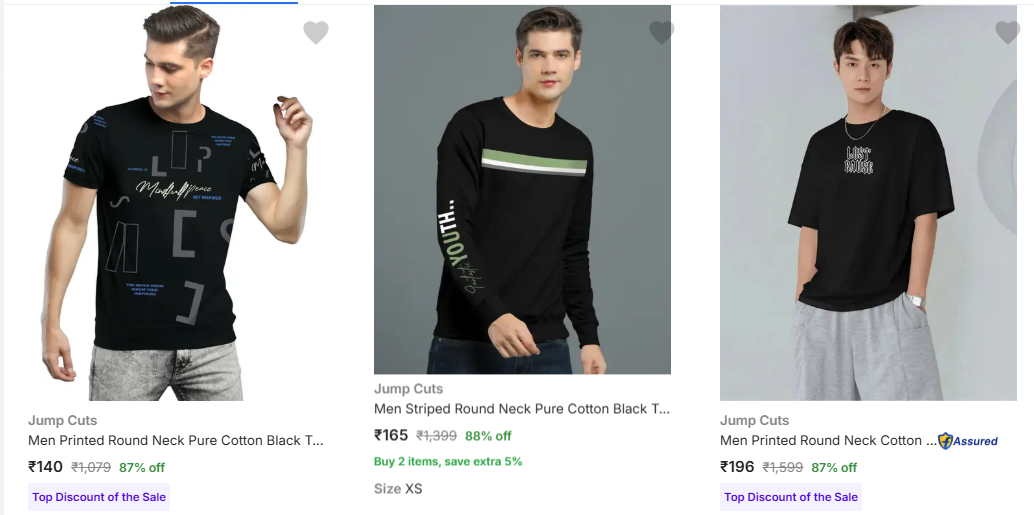Click "Buy 2 items, save extra 5%" offer
This screenshot has width=1034, height=515.
coord(448,461)
